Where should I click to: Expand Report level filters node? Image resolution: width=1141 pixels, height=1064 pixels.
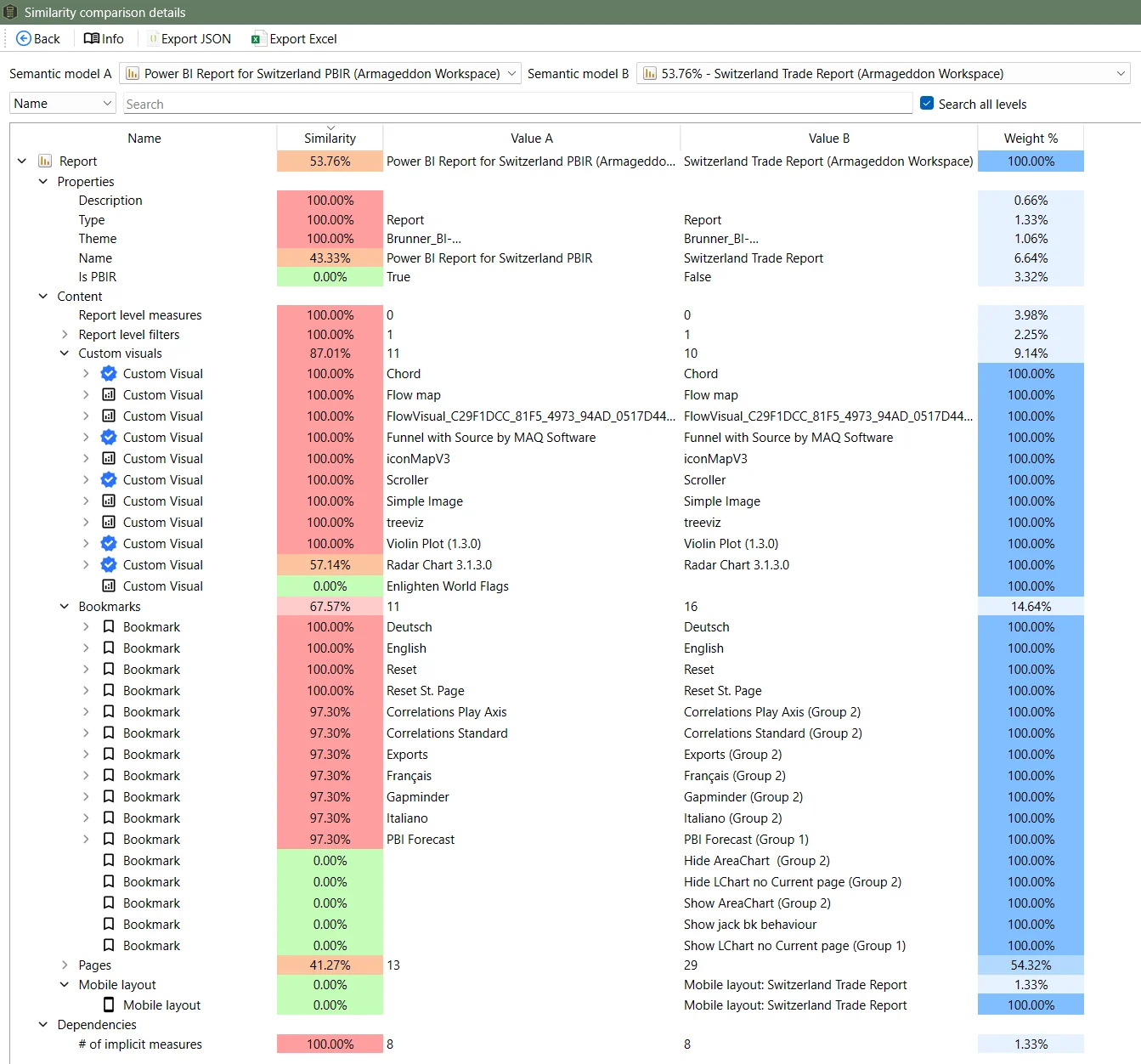65,334
